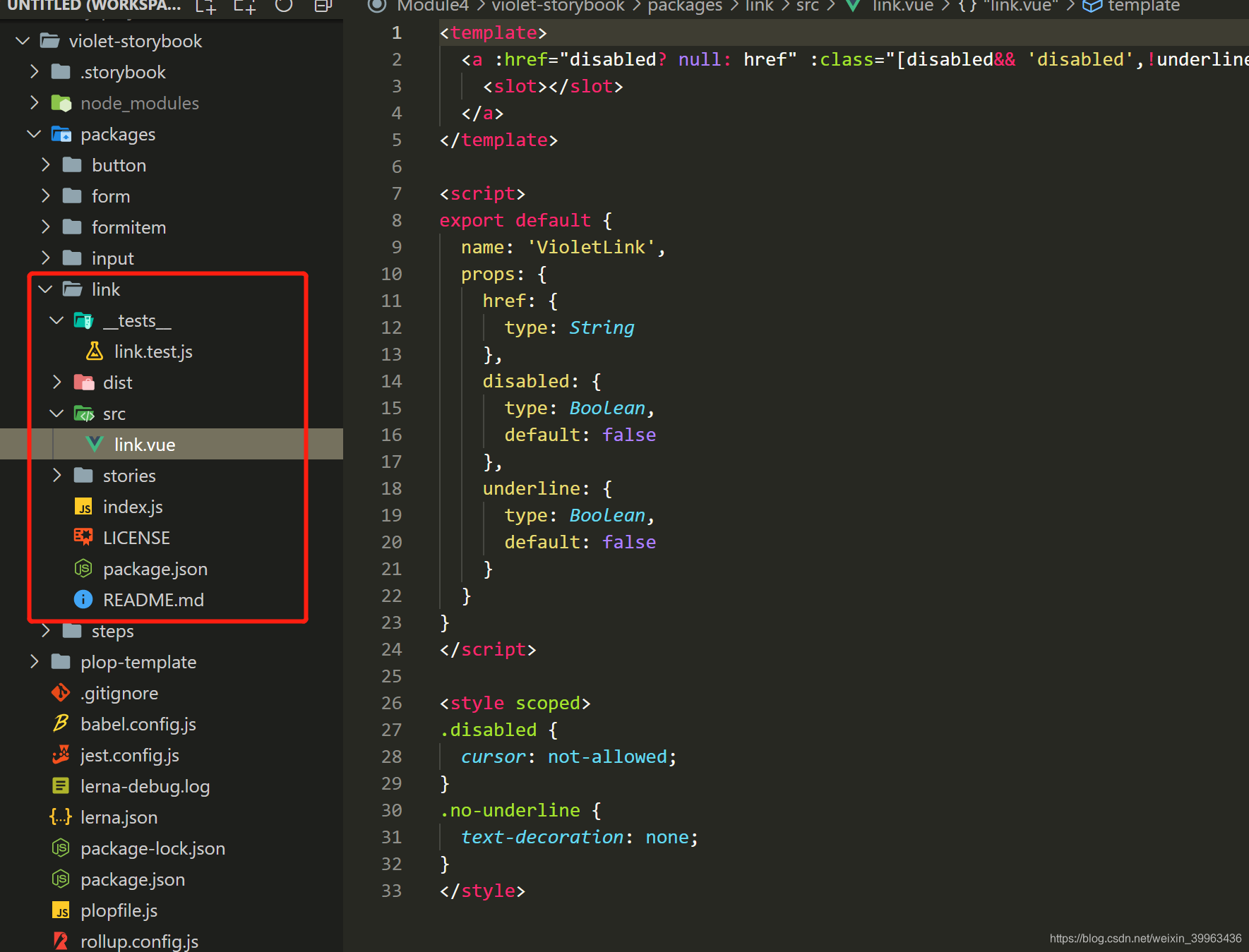The width and height of the screenshot is (1249, 952).
Task: Click 'not-allowed' CSS value
Action: (607, 757)
